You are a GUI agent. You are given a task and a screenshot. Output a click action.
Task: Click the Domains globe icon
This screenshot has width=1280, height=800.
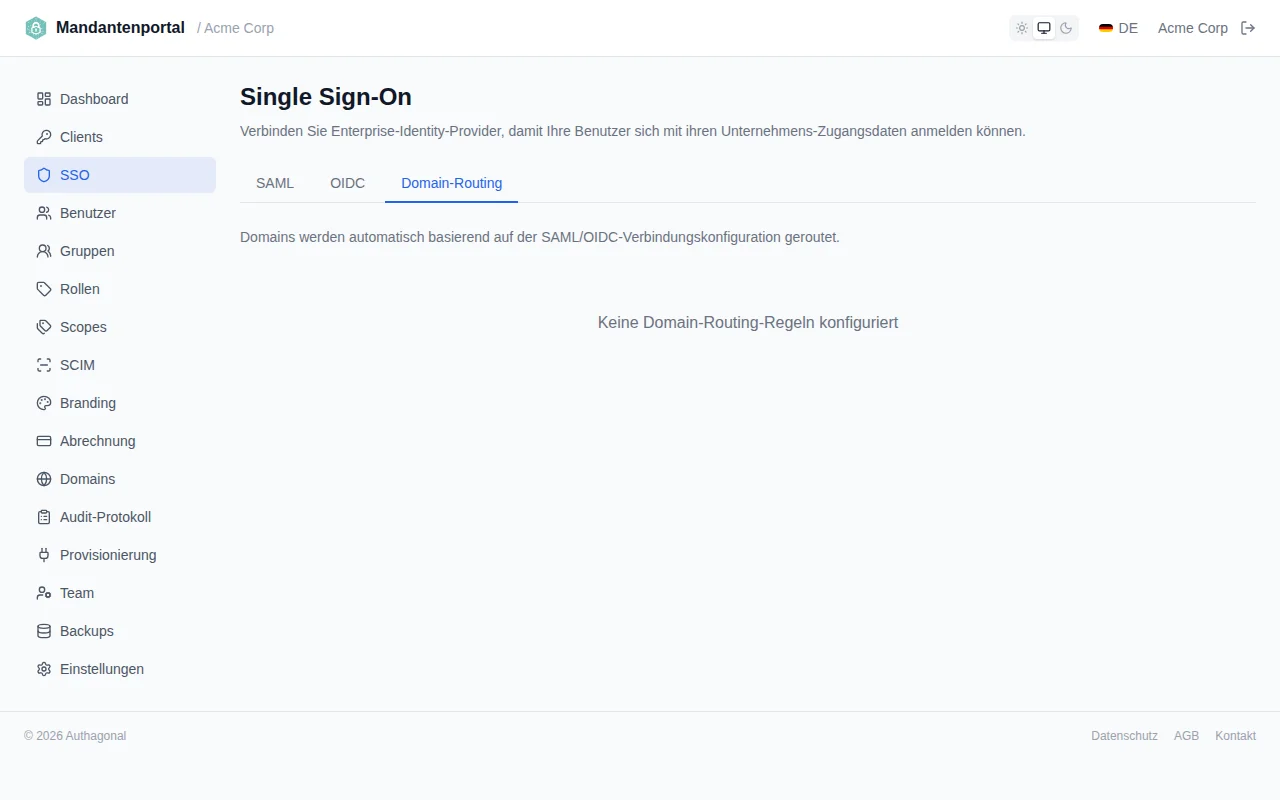pyautogui.click(x=44, y=479)
